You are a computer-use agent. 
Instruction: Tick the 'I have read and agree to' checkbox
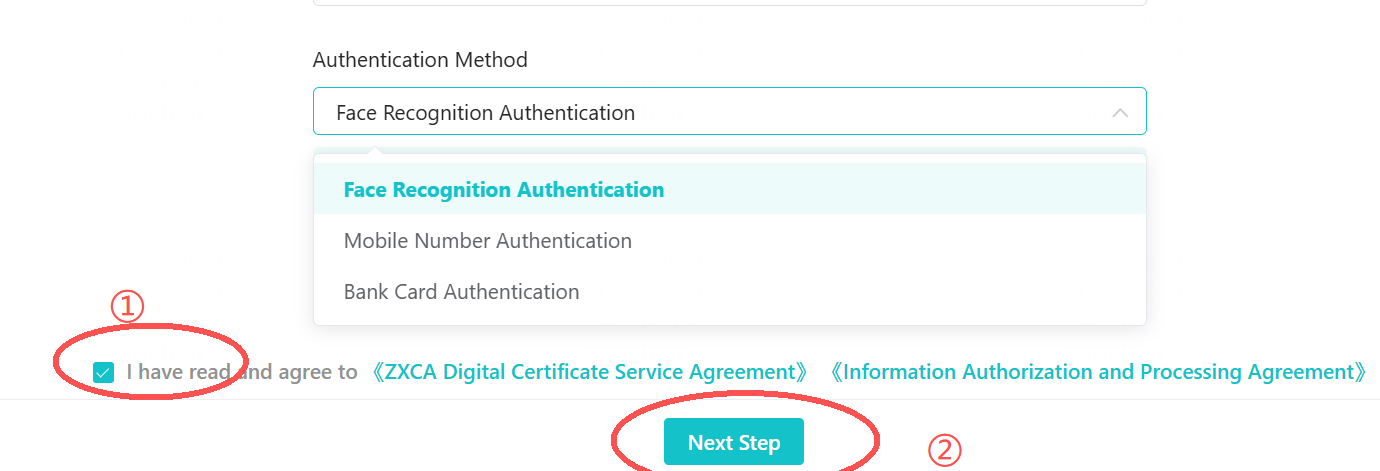103,373
